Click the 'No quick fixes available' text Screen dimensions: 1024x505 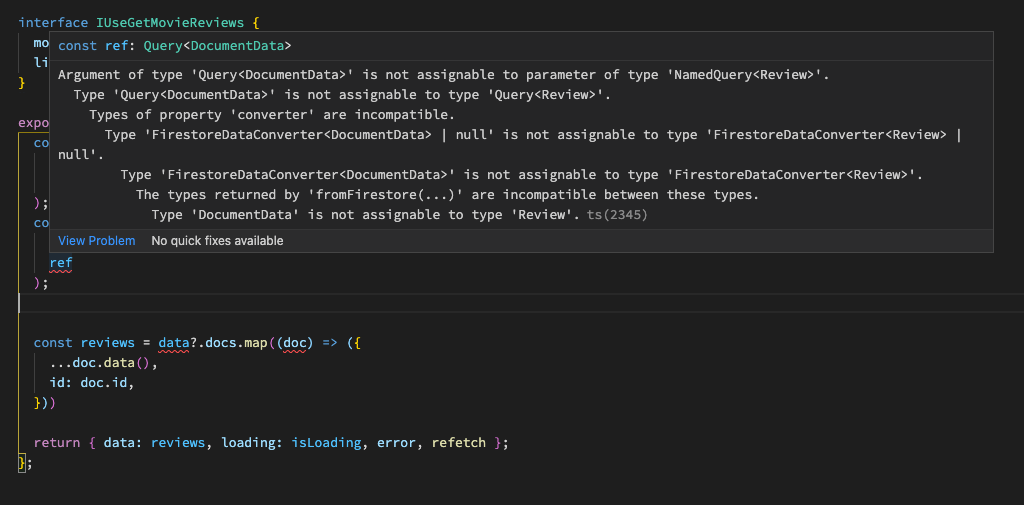[x=217, y=240]
